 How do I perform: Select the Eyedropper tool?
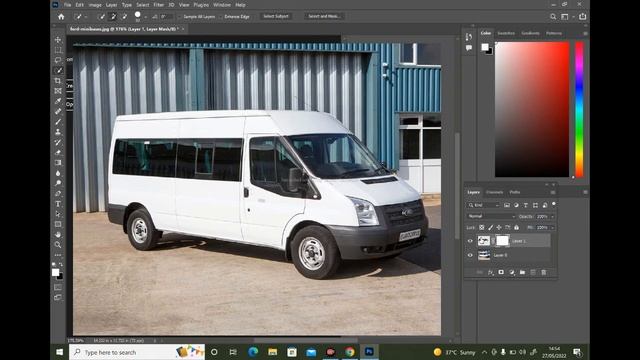(58, 101)
